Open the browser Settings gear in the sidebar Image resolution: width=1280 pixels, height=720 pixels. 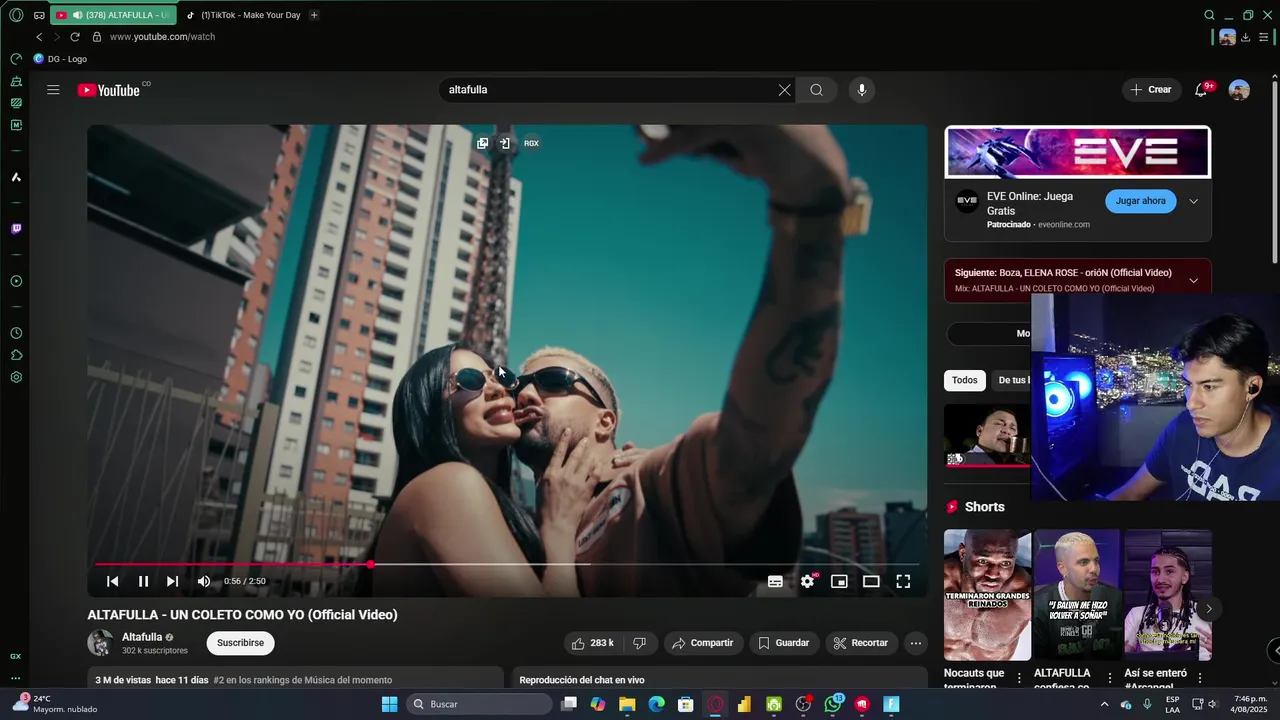(16, 377)
